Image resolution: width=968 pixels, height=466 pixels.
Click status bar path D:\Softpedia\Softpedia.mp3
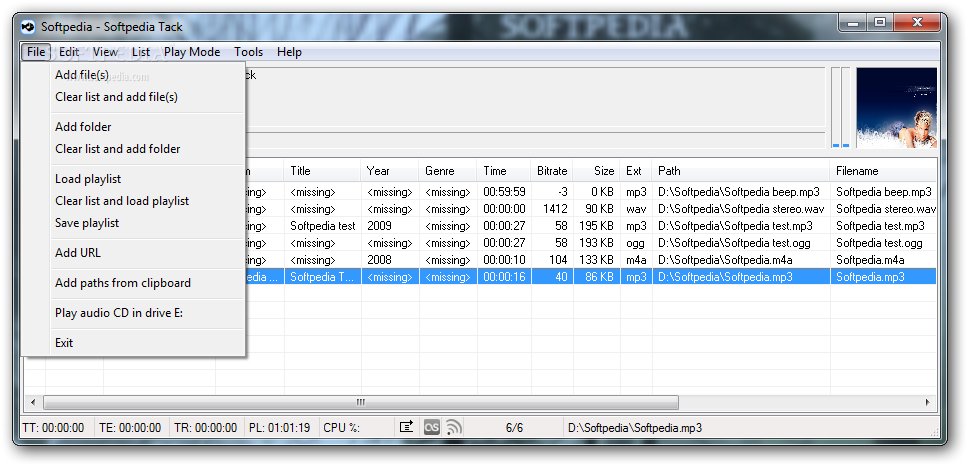[x=635, y=428]
